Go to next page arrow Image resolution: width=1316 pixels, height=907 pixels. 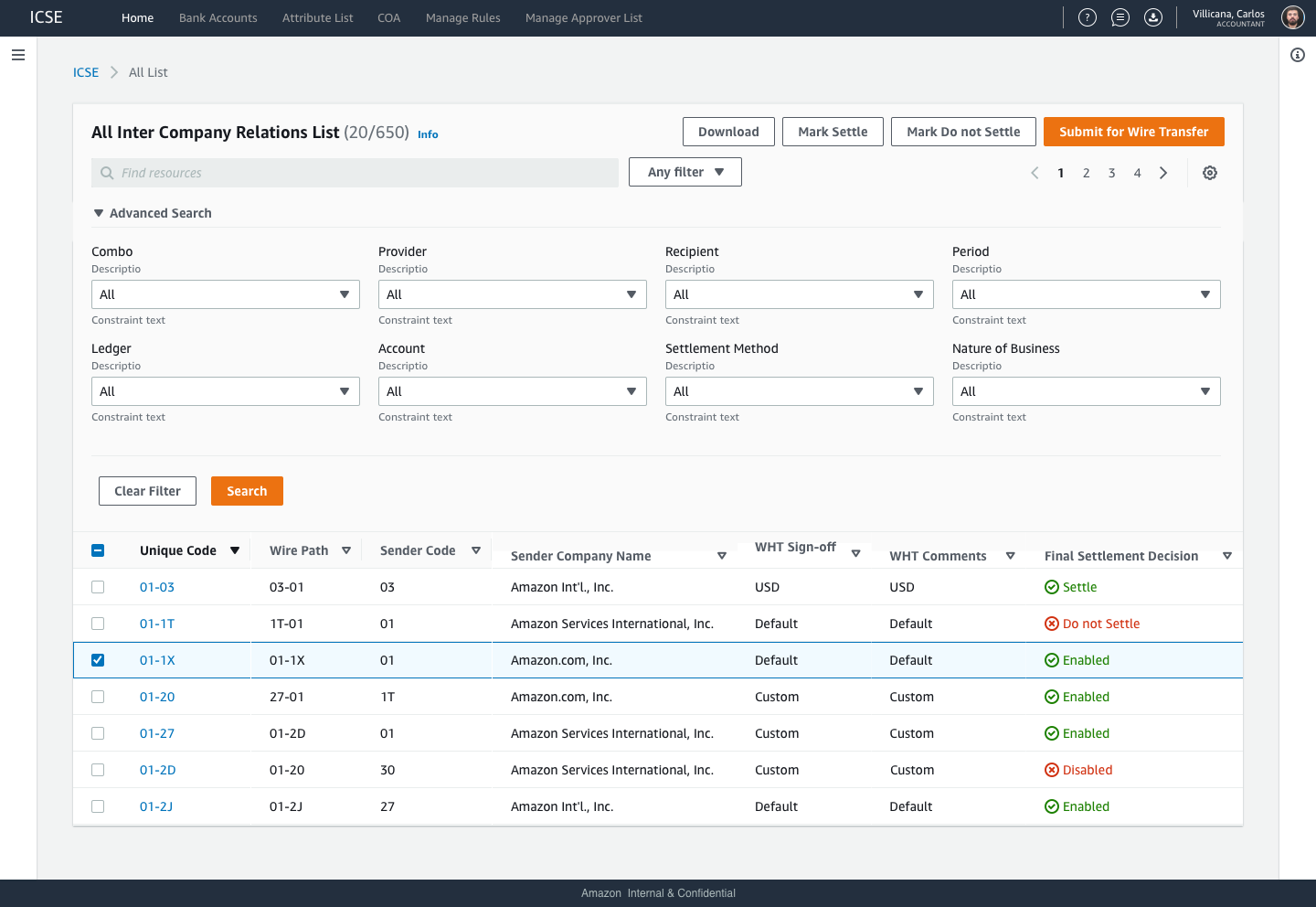click(x=1163, y=173)
